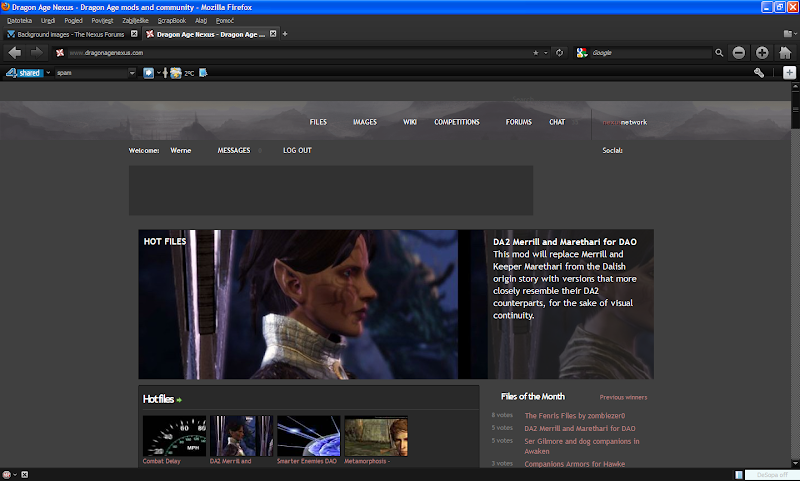This screenshot has width=800, height=481.
Task: Open the Povijest menu
Action: point(102,20)
